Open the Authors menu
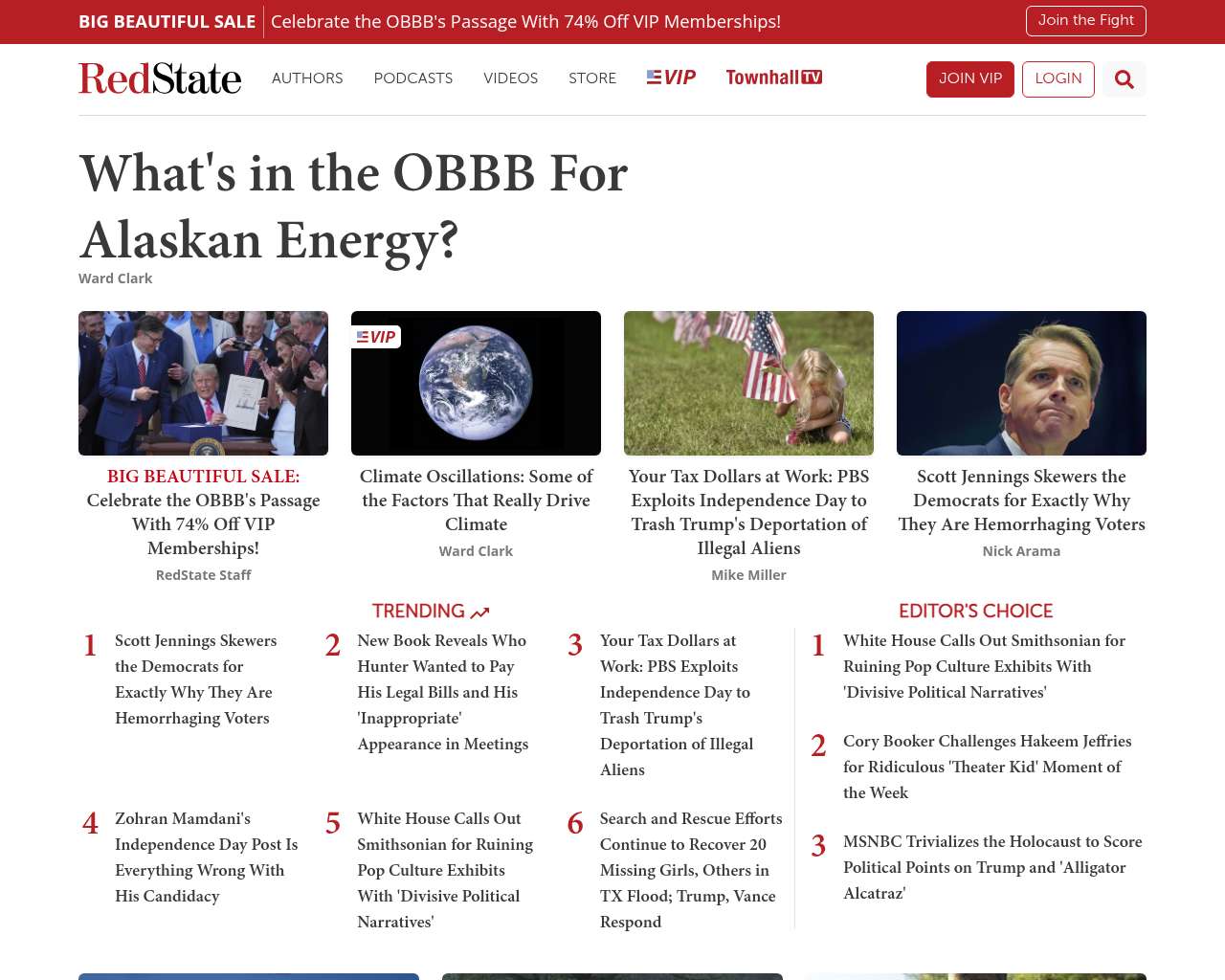 click(307, 78)
